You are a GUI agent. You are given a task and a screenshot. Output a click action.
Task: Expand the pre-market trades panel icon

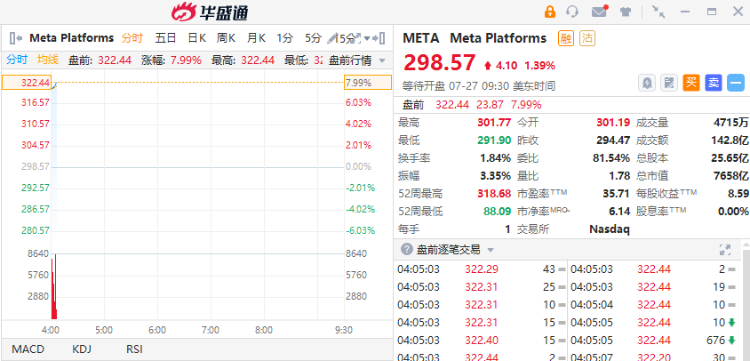pos(725,250)
